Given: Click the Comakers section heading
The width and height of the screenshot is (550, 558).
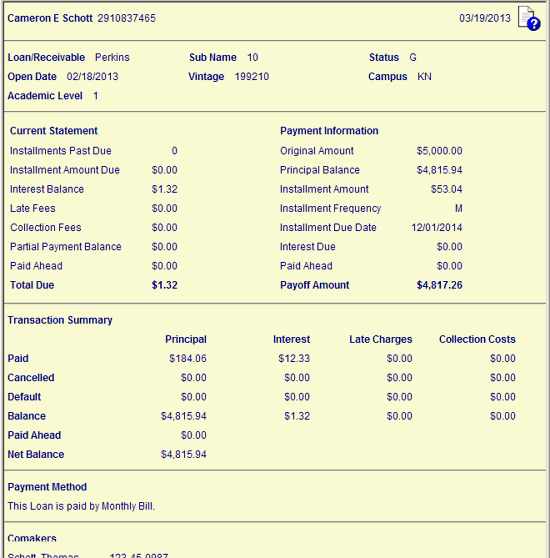Looking at the screenshot, I should click(32, 538).
